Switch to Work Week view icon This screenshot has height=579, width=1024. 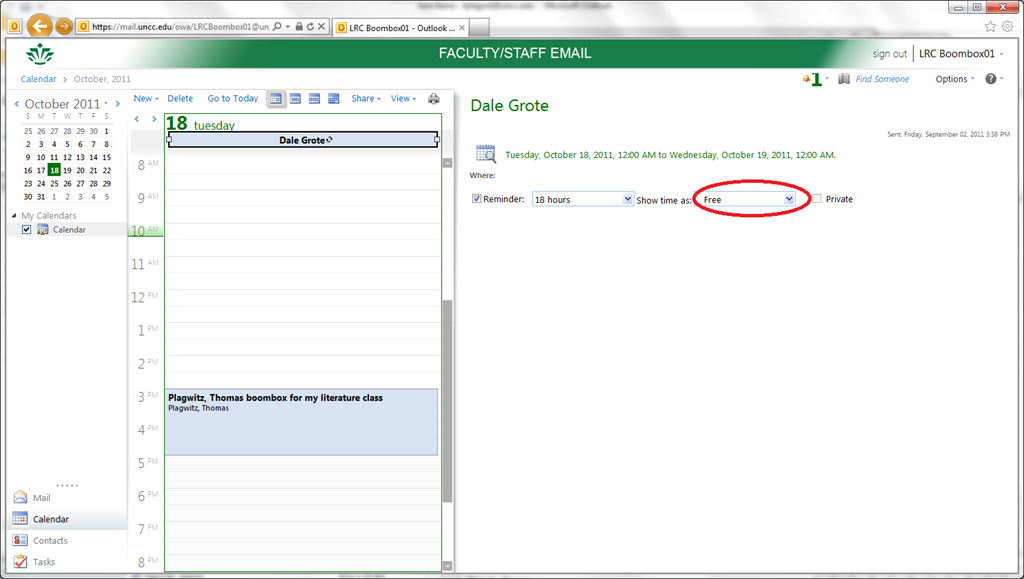point(295,99)
